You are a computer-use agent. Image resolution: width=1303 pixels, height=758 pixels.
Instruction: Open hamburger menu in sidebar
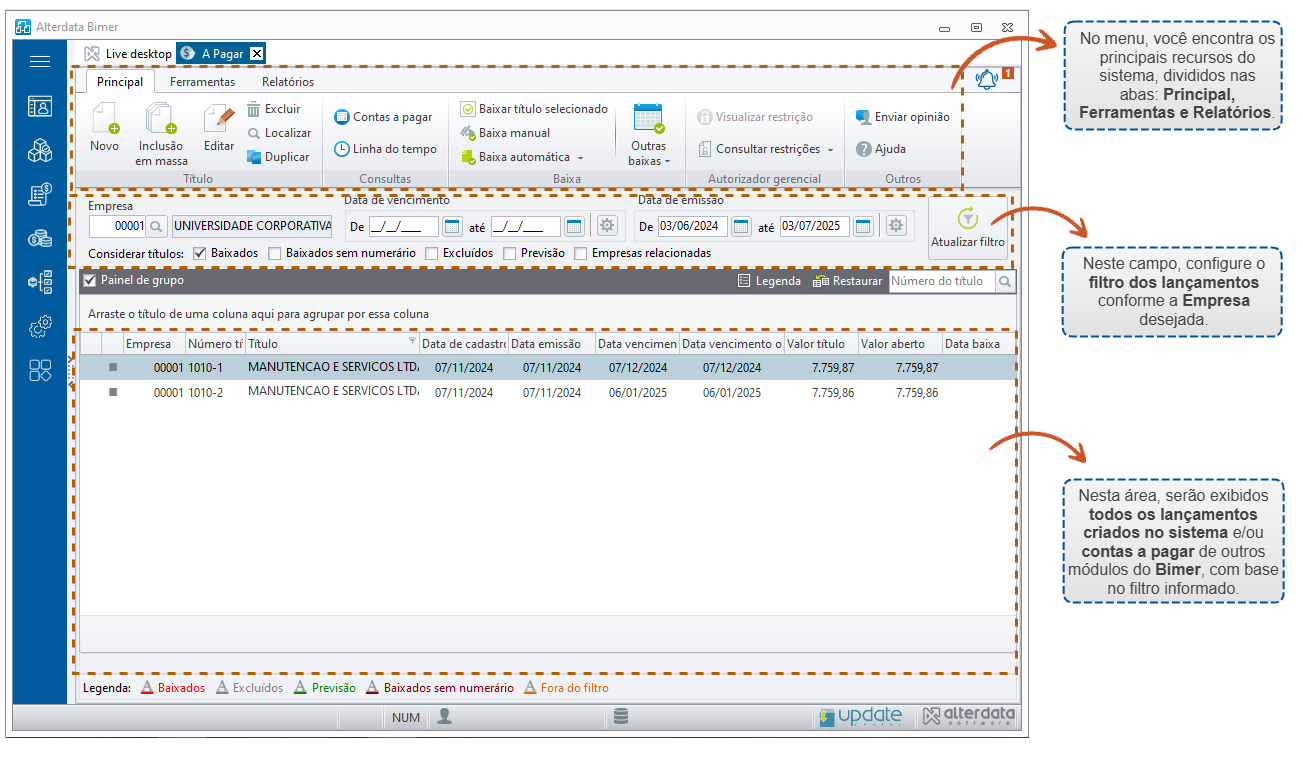[40, 62]
